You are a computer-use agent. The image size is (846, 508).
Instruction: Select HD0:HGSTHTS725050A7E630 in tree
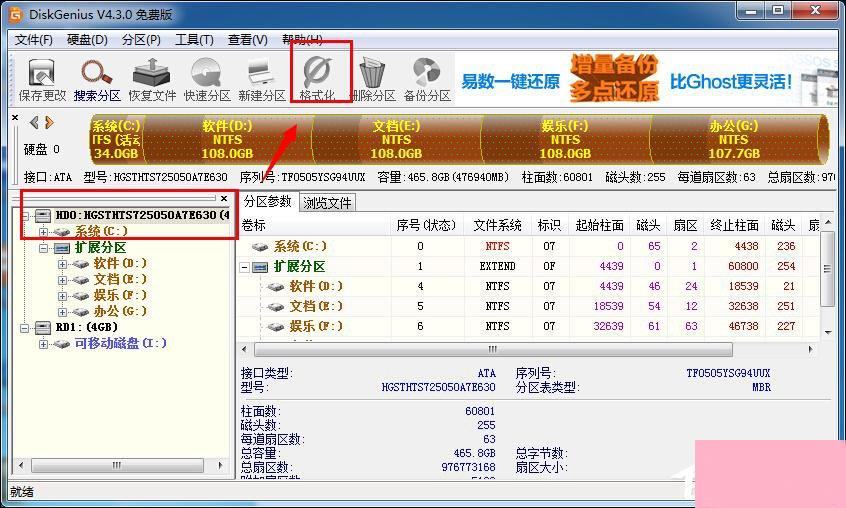[142, 215]
